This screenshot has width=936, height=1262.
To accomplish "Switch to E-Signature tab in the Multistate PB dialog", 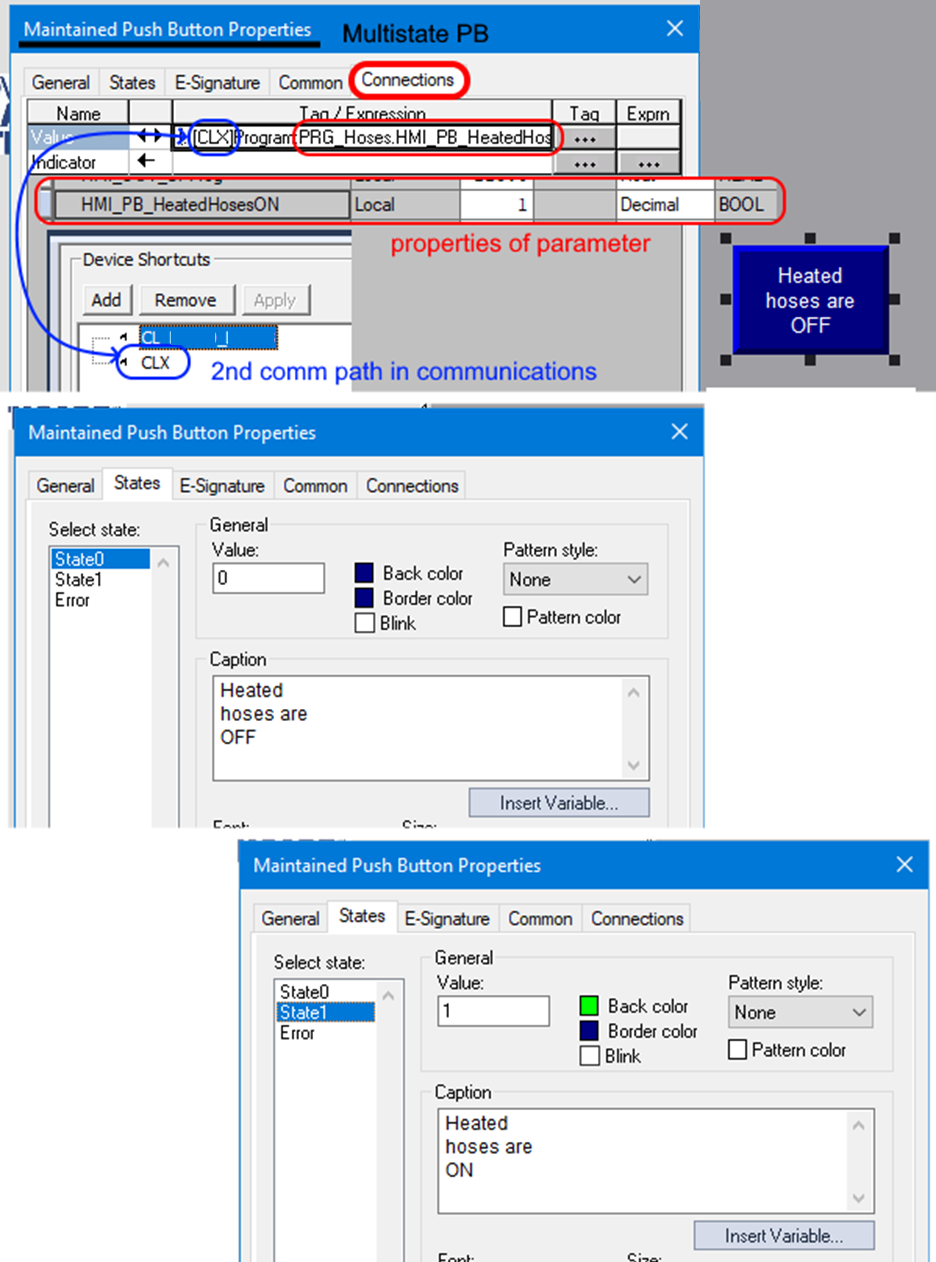I will 217,83.
